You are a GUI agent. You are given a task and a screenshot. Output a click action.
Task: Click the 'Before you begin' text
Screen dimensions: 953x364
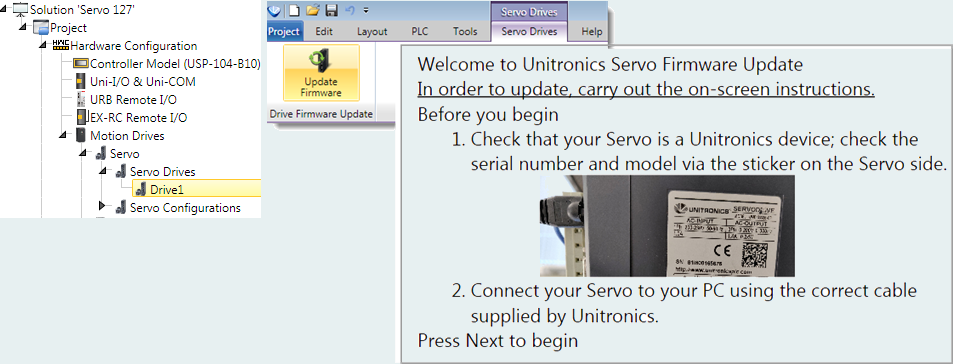(488, 114)
